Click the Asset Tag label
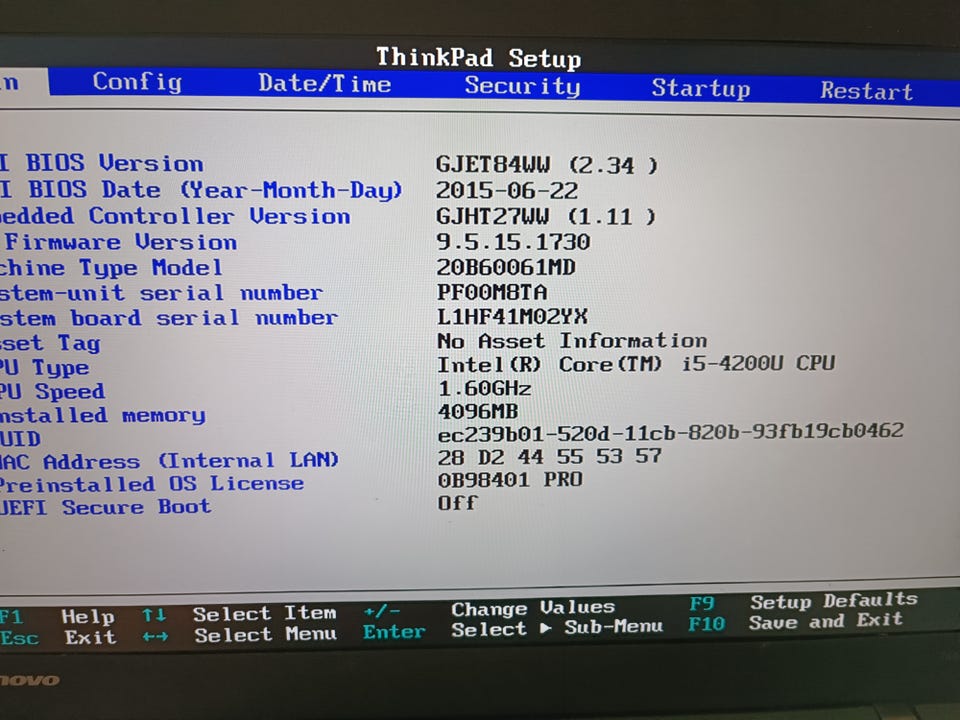This screenshot has width=960, height=720. tap(50, 343)
